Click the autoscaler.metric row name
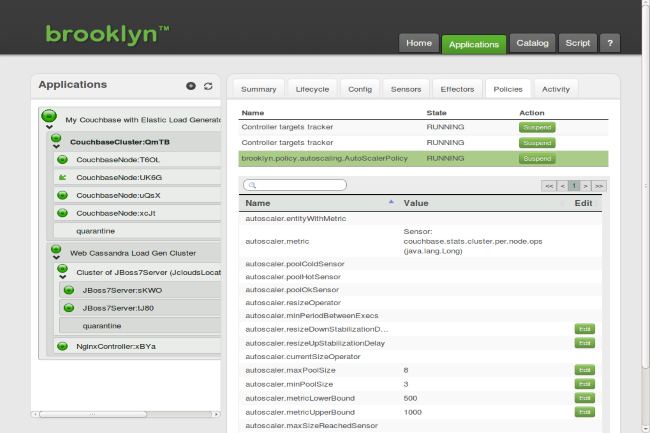The height and width of the screenshot is (433, 650). point(277,241)
